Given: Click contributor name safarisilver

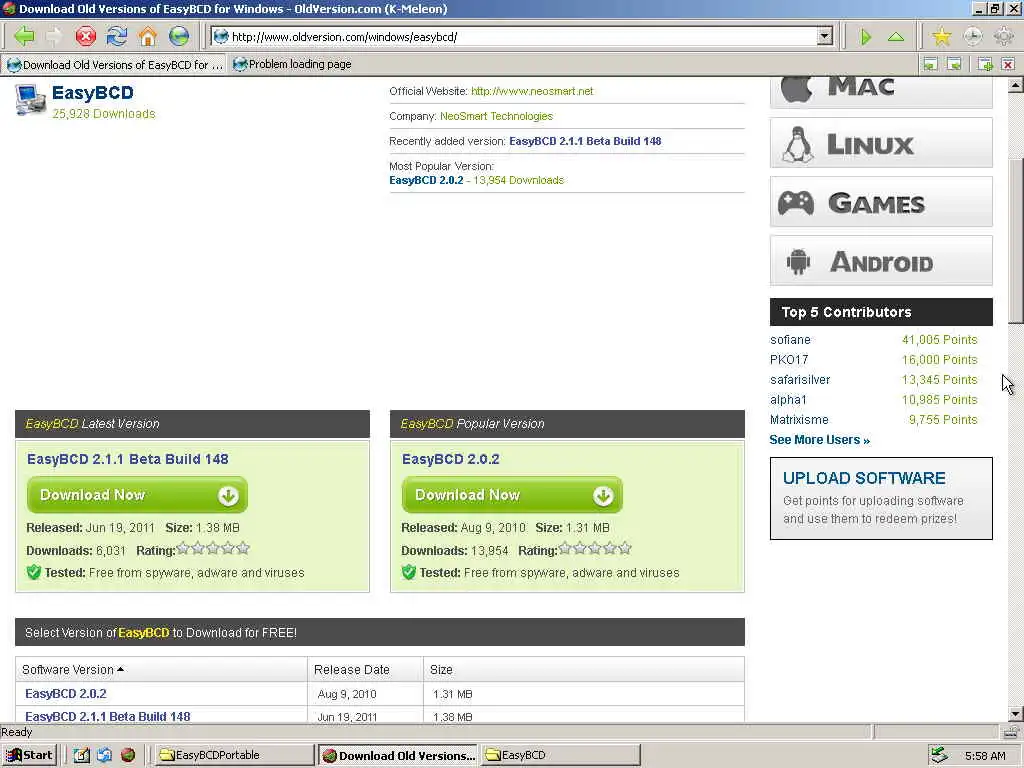Looking at the screenshot, I should 800,379.
